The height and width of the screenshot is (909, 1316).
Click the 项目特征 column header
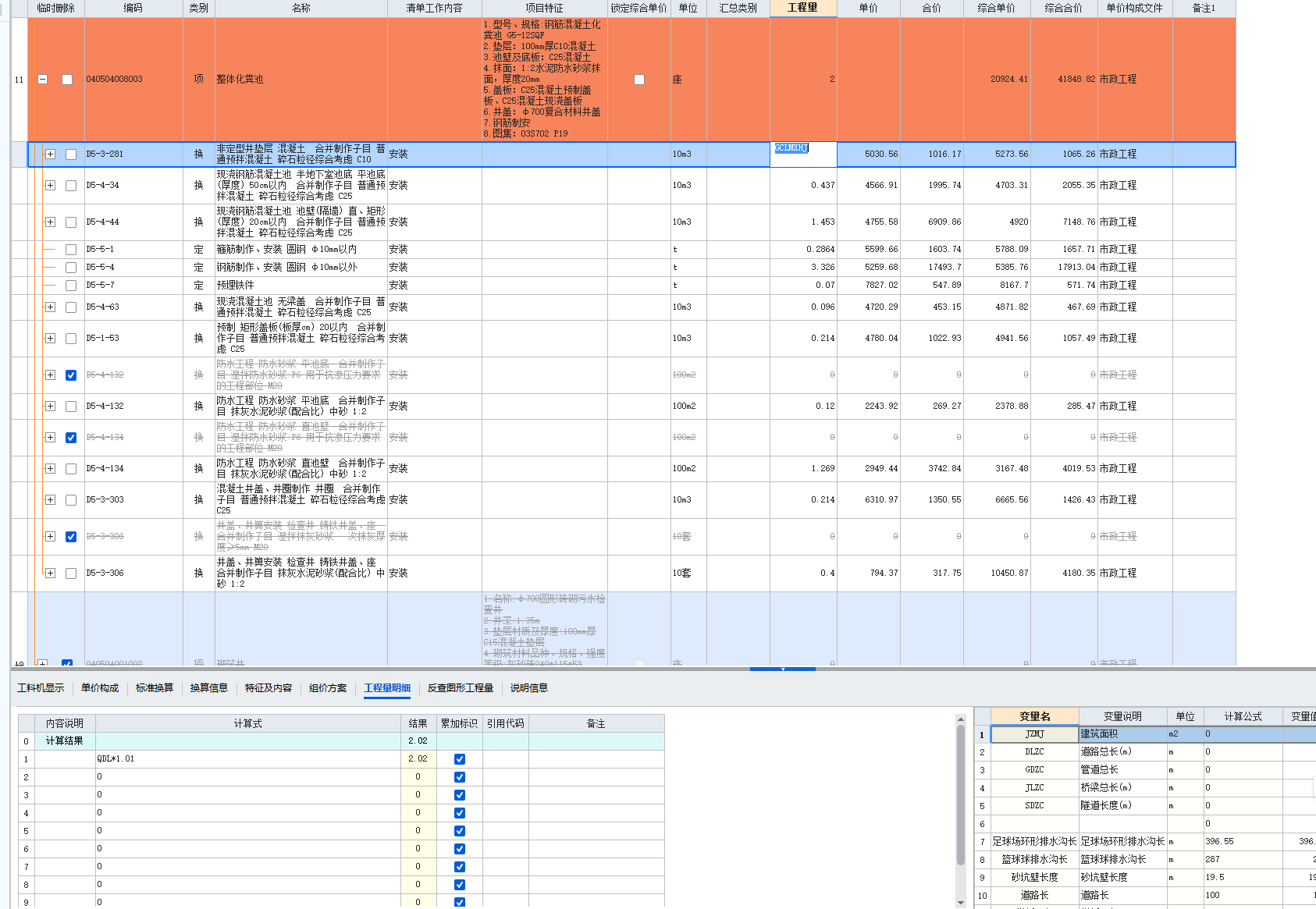point(545,8)
